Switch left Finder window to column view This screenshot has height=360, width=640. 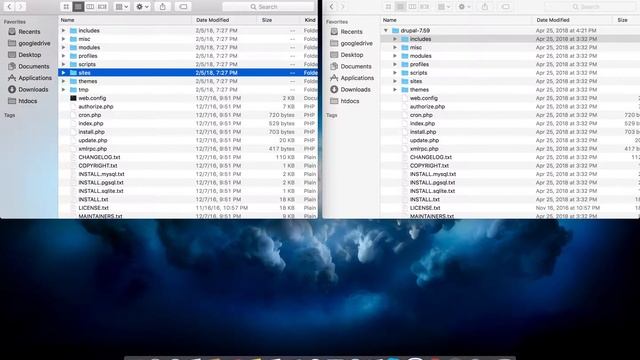click(90, 7)
